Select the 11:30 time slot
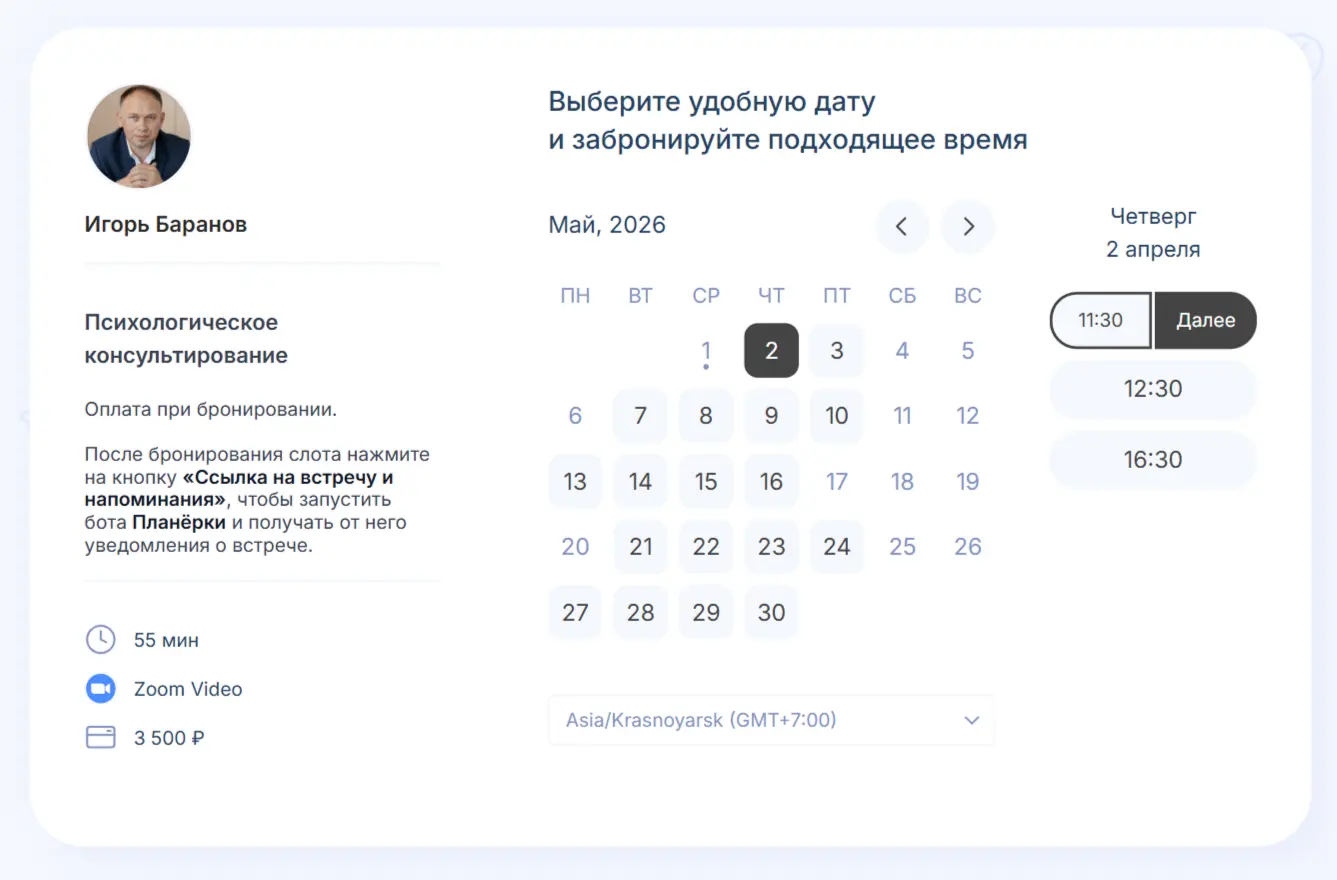 click(x=1100, y=321)
